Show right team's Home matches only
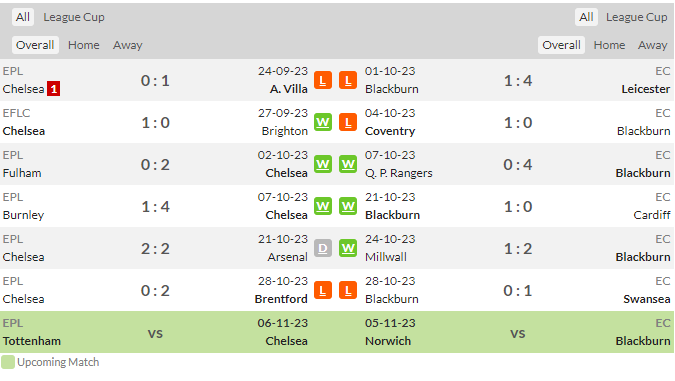This screenshot has height=381, width=675. point(609,45)
